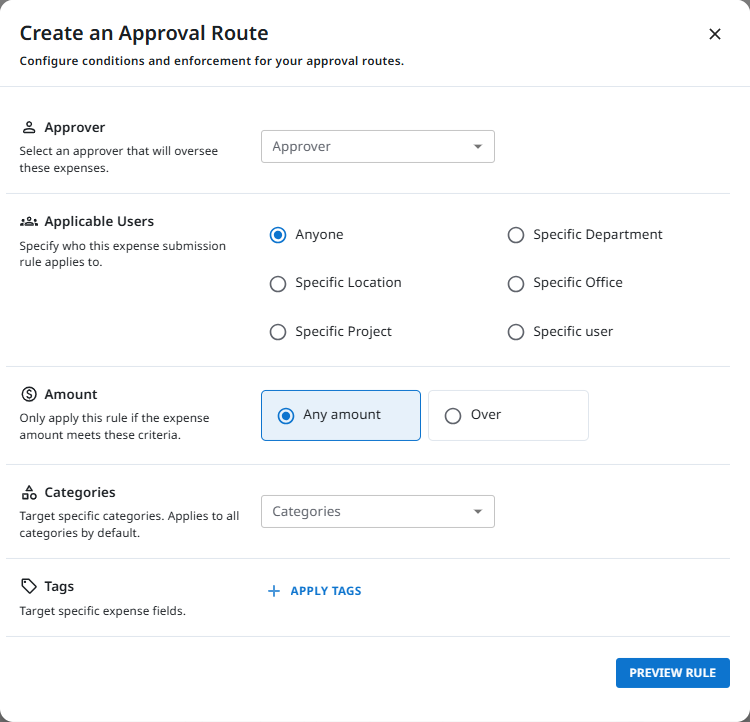The height and width of the screenshot is (722, 750).
Task: Click the Tags label icon
Action: click(x=29, y=586)
